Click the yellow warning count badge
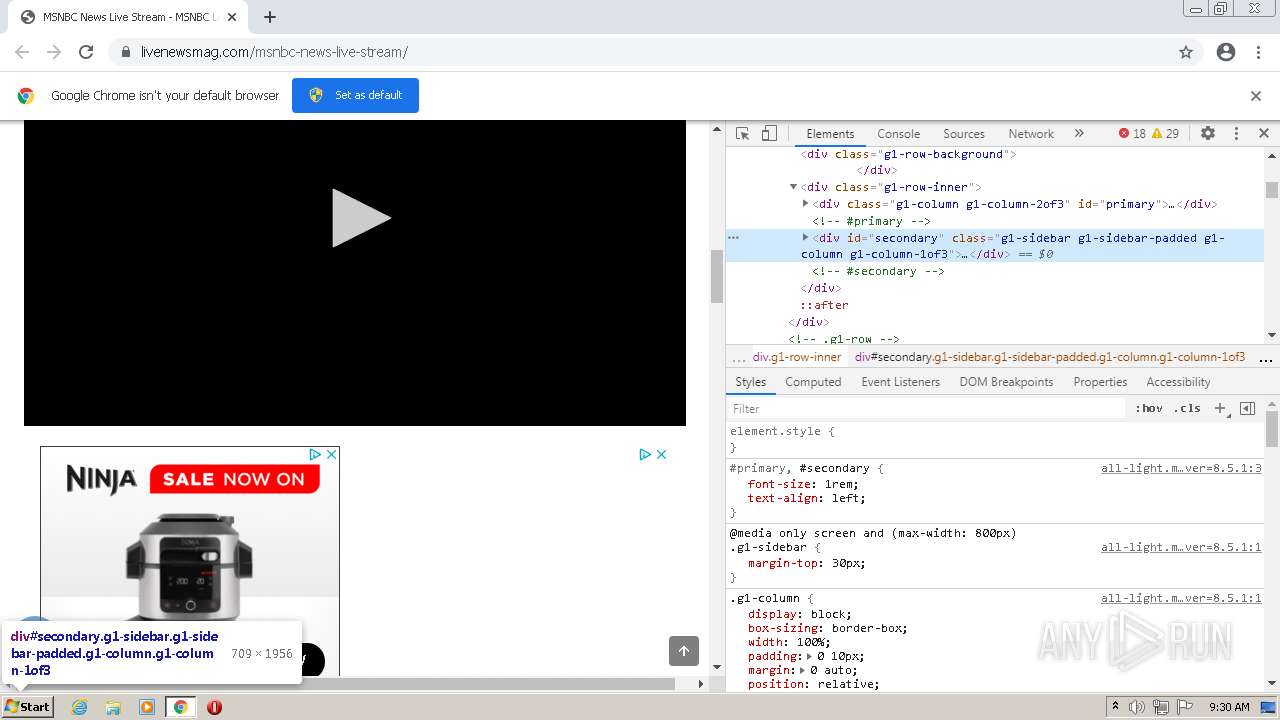The image size is (1280, 720). coord(1165,133)
